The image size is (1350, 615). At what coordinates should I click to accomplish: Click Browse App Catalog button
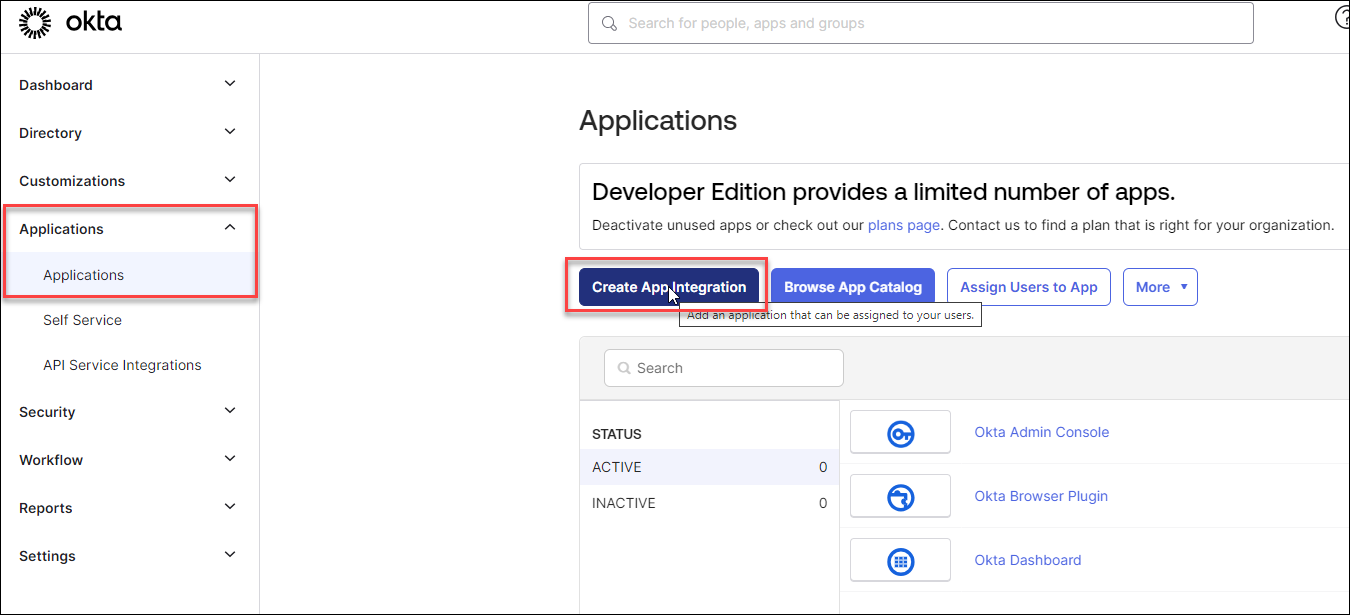[852, 287]
